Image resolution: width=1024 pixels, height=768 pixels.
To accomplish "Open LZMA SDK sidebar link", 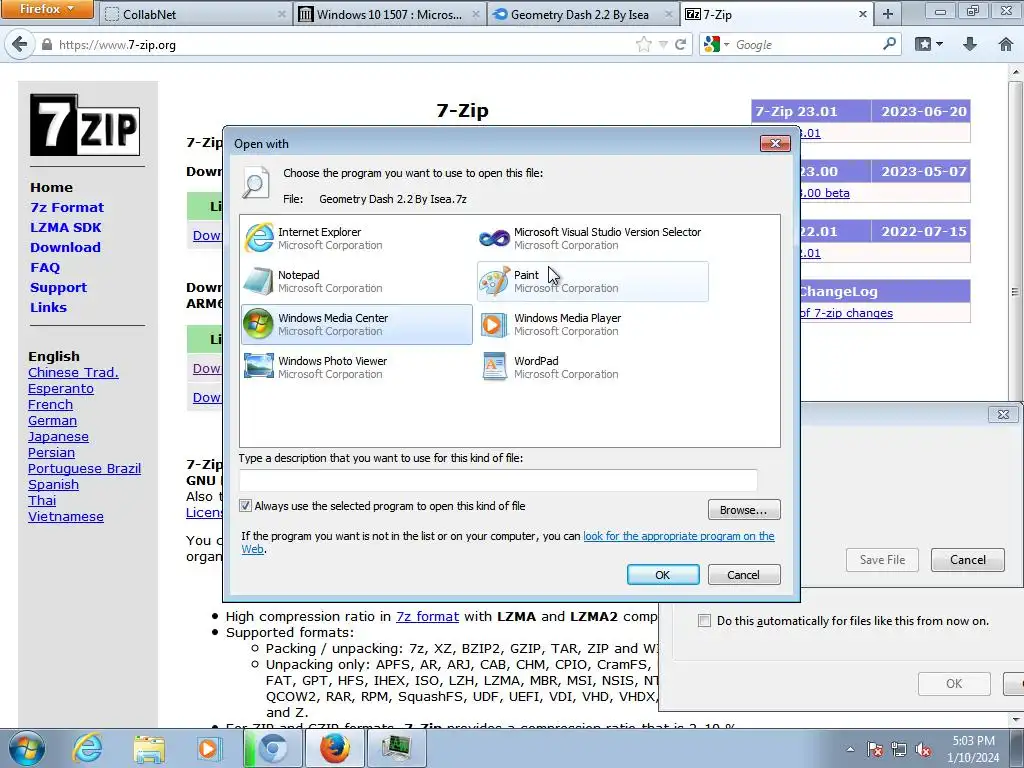I will point(66,227).
